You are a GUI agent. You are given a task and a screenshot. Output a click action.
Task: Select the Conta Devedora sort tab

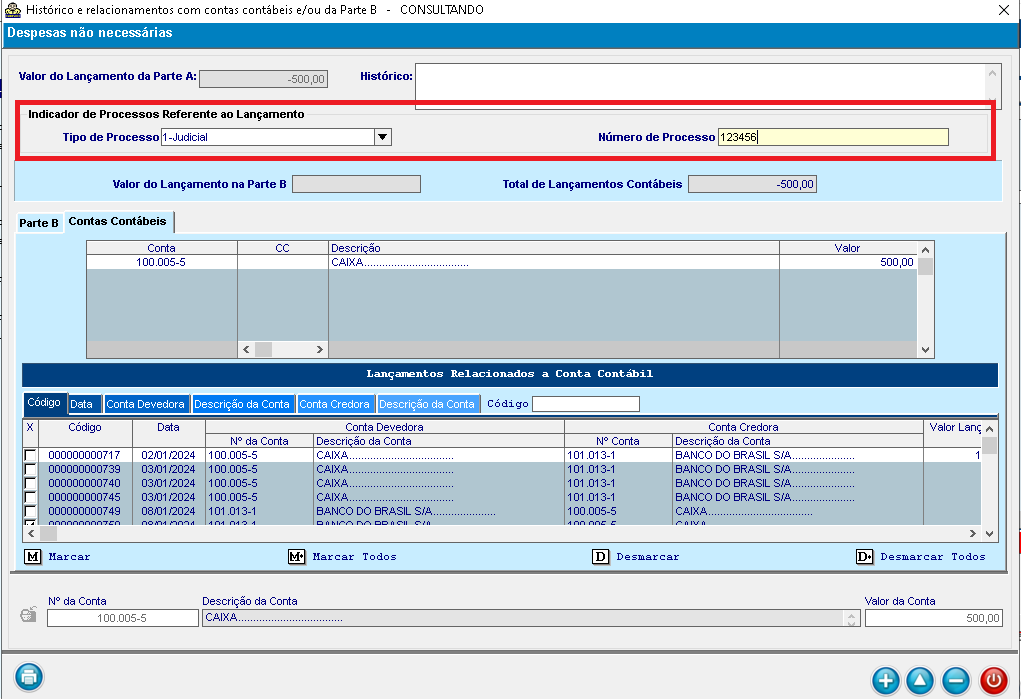(146, 404)
